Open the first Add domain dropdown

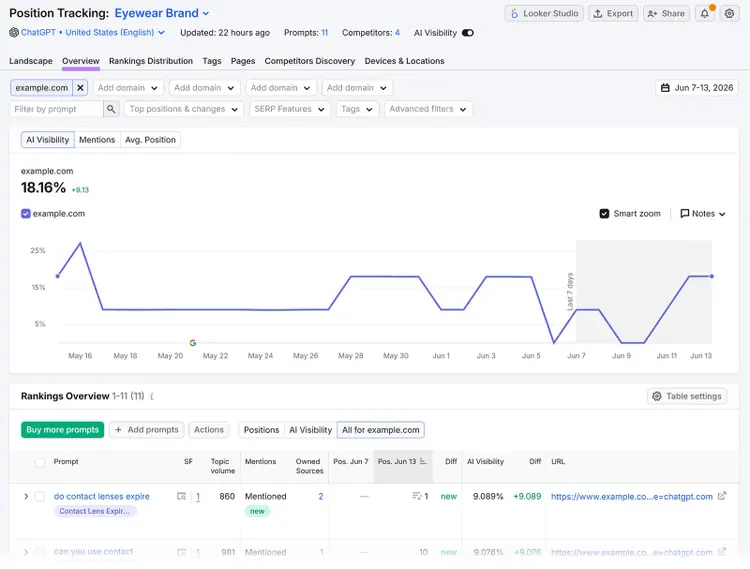click(128, 88)
